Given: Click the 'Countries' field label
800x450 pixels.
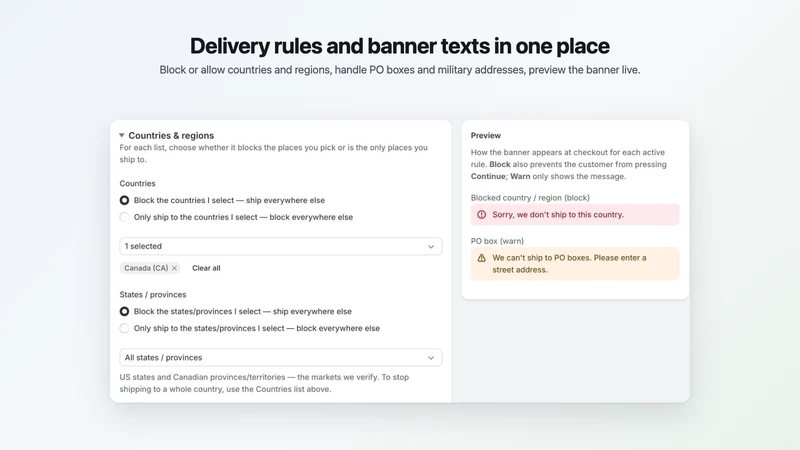Looking at the screenshot, I should click(137, 184).
